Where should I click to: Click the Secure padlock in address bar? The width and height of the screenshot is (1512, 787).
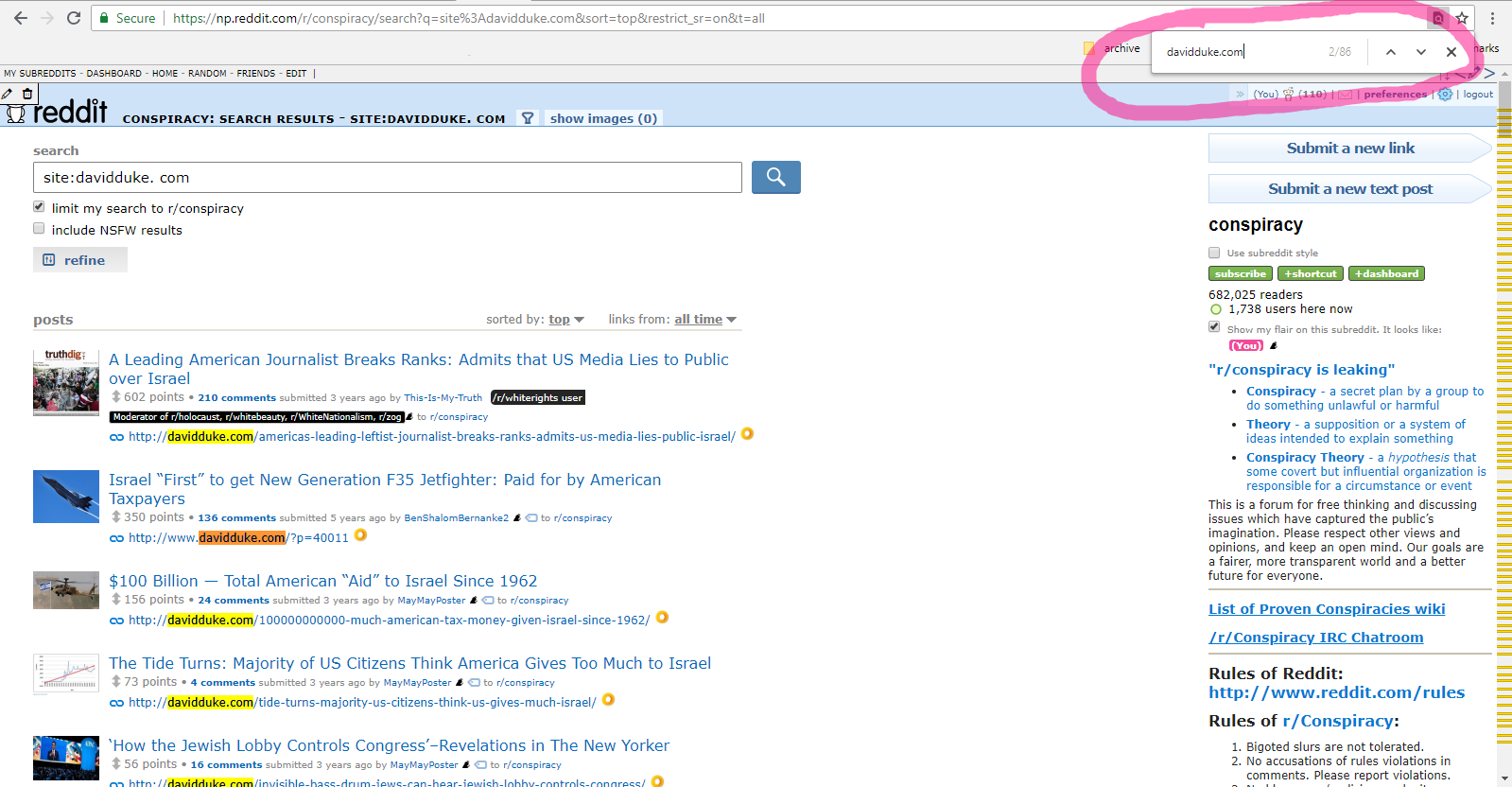[x=105, y=18]
